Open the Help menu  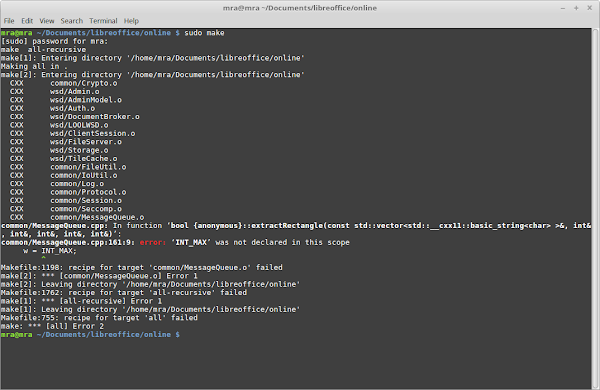pyautogui.click(x=131, y=21)
